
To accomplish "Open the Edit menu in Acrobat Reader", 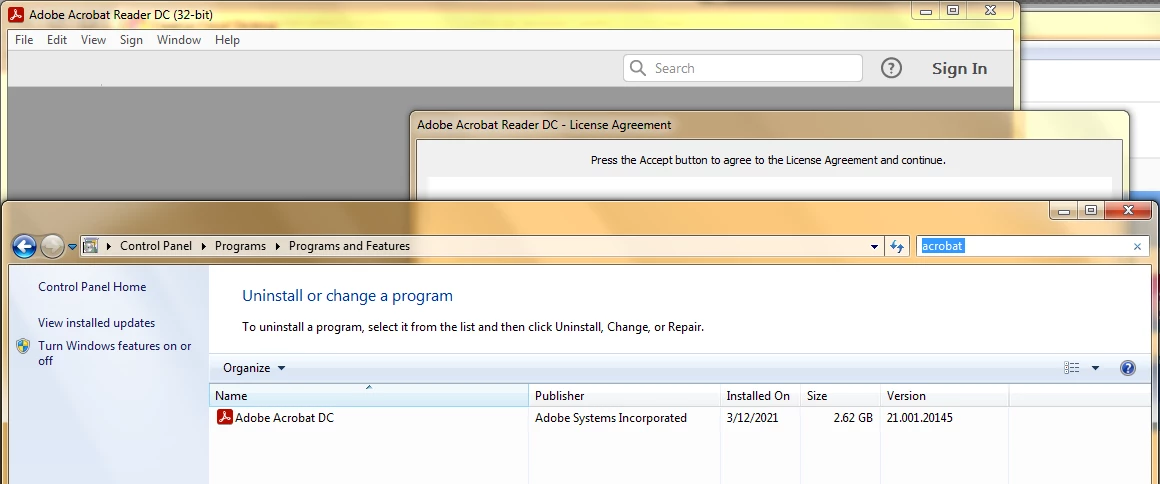I will coord(57,40).
